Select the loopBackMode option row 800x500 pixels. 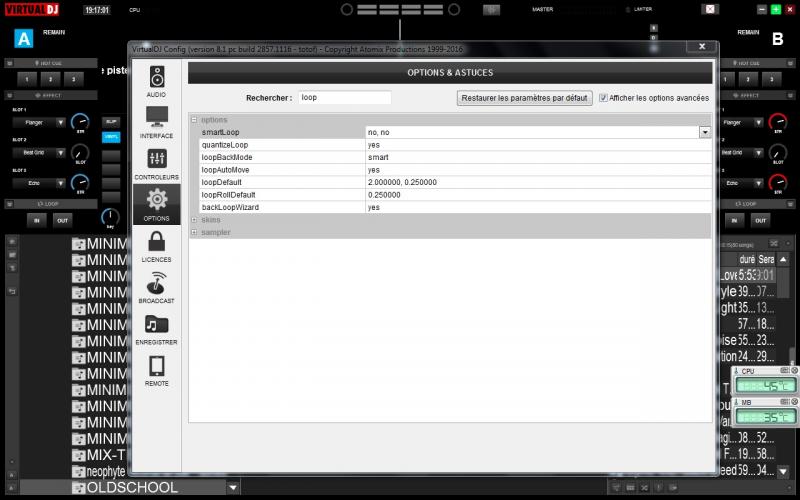pos(455,157)
